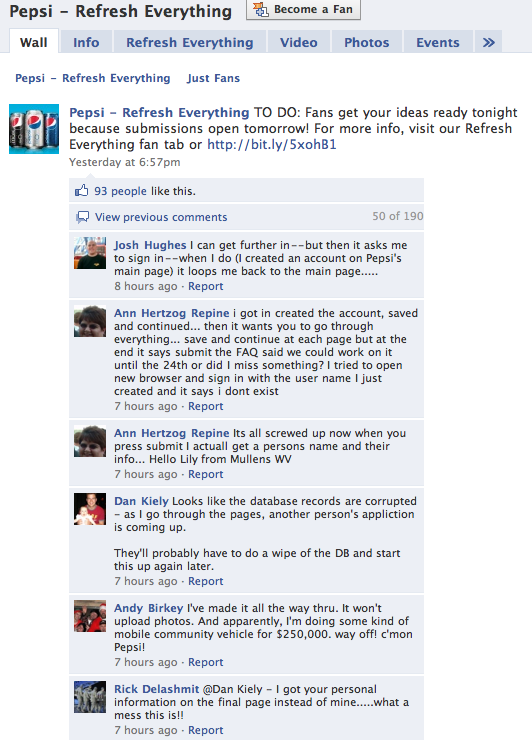This screenshot has height=740, width=532.
Task: Open Andy Birkey's avatar photo
Action: coord(90,616)
